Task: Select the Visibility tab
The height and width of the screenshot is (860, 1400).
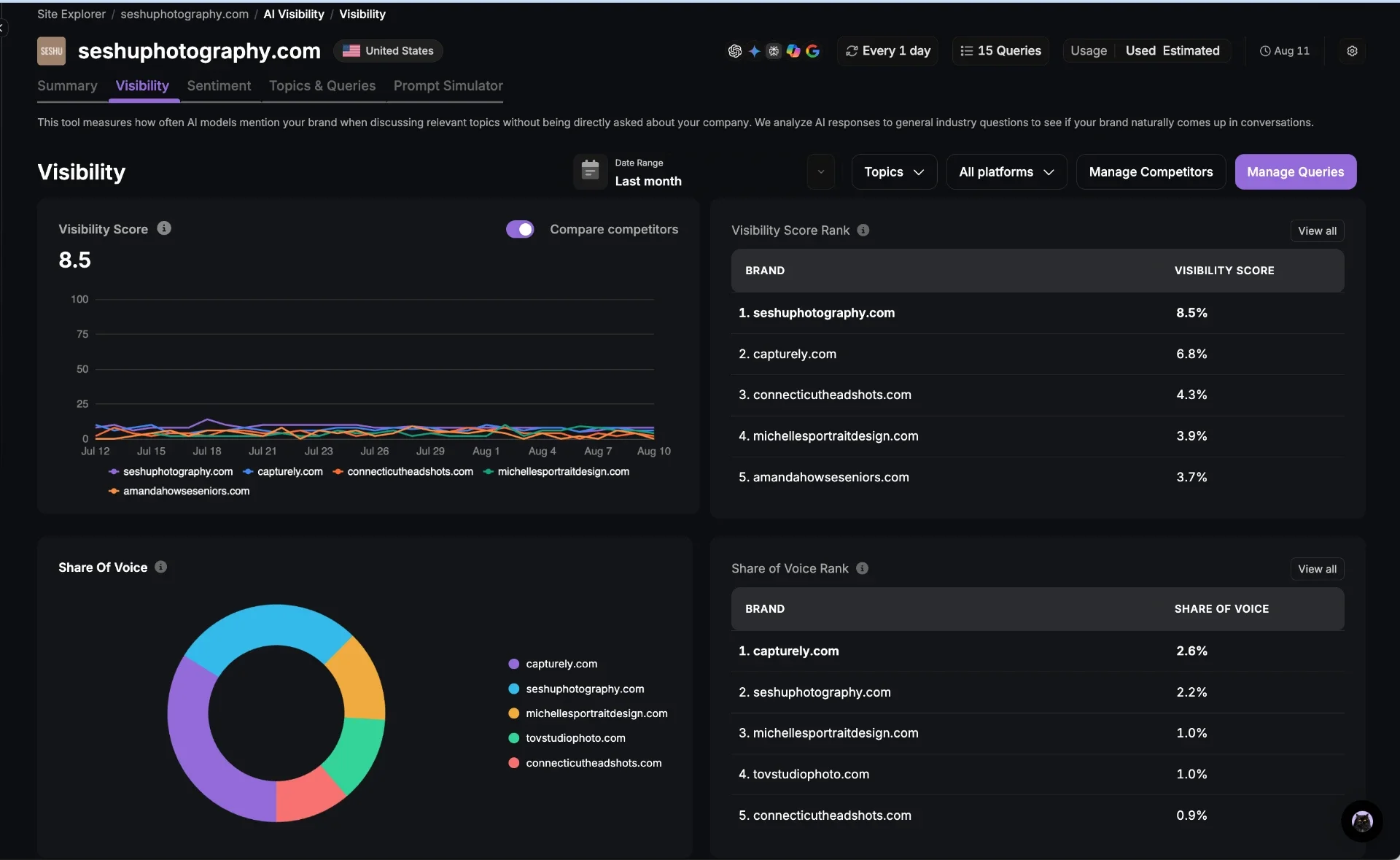Action: (x=142, y=86)
